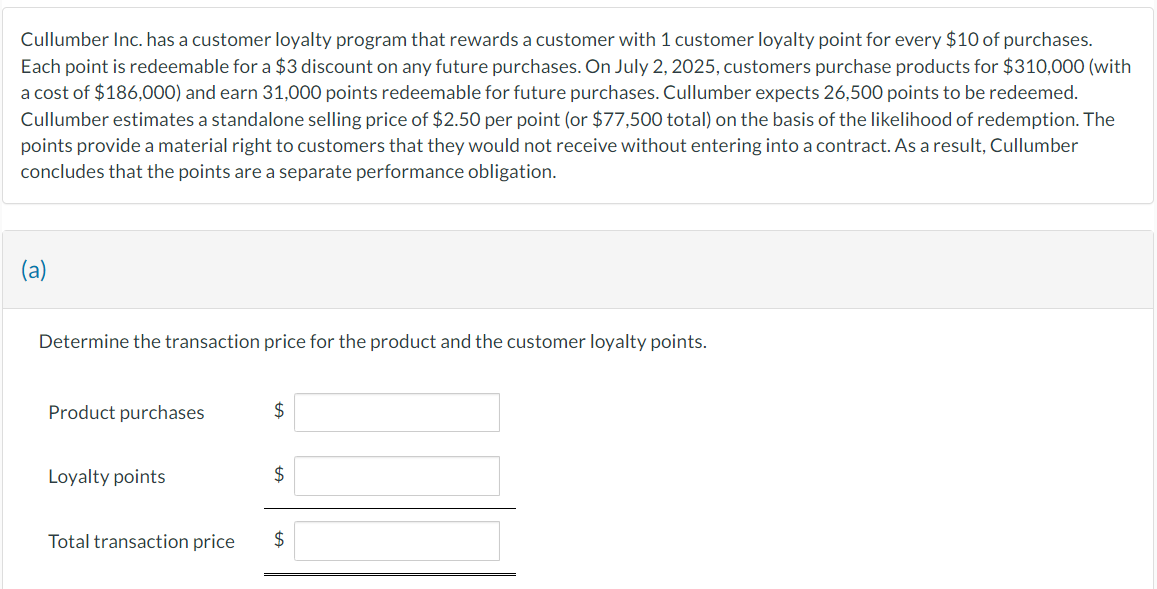Click the Total transaction price label
The width and height of the screenshot is (1157, 589).
[141, 541]
